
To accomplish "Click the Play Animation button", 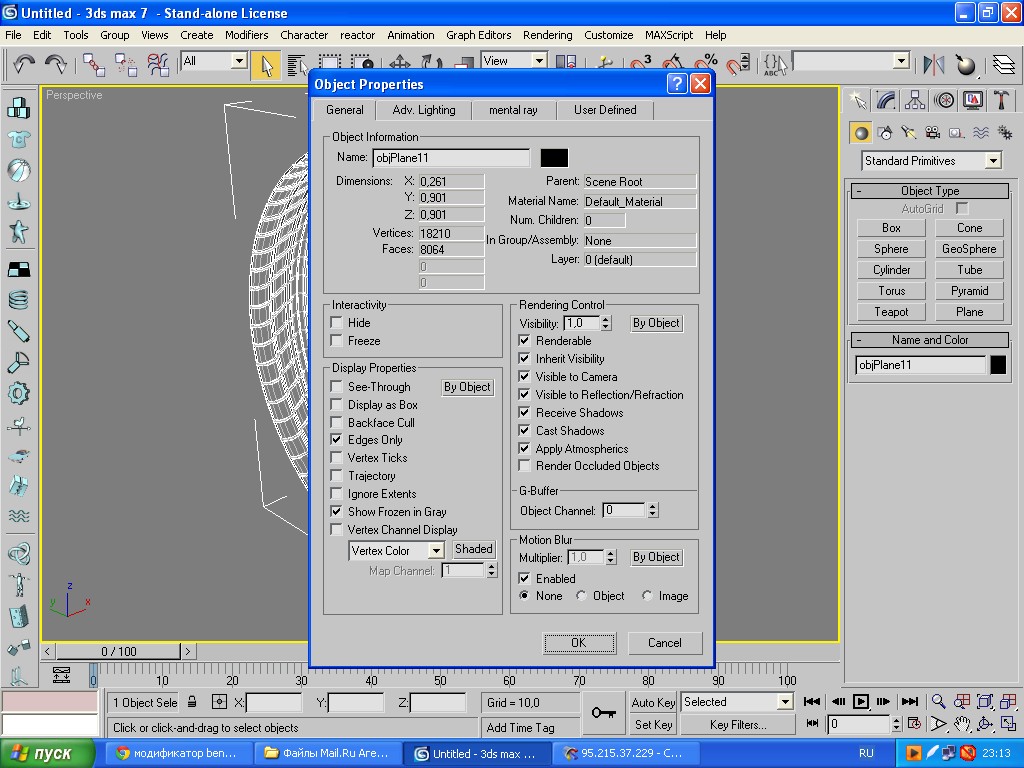I will [x=861, y=701].
